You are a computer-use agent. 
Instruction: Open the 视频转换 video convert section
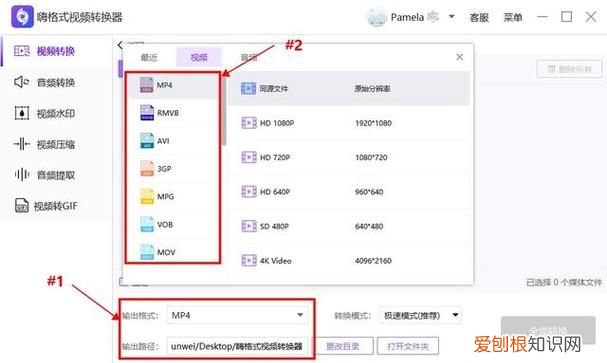tap(44, 51)
